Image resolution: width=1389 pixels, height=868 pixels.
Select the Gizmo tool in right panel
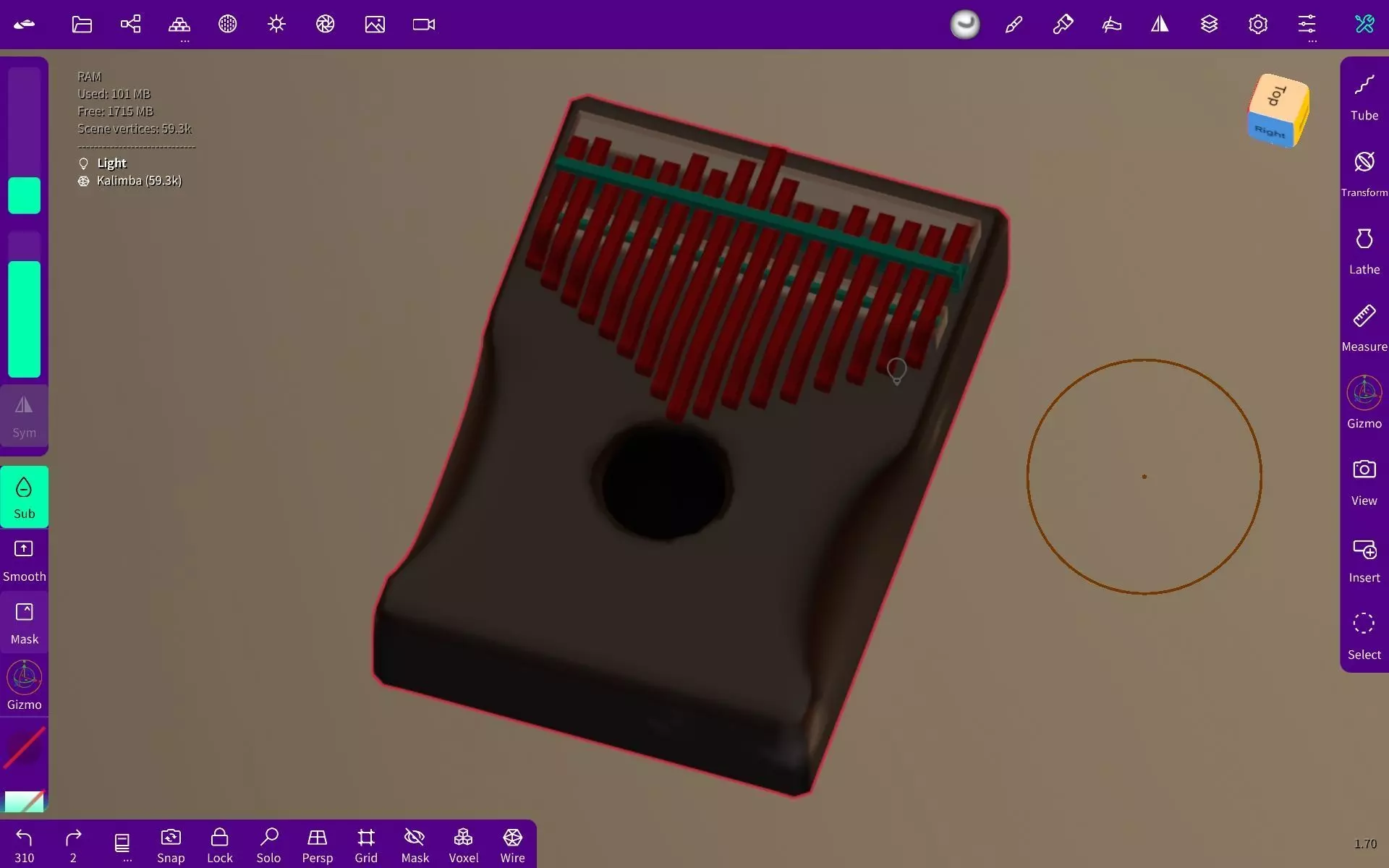1364,403
